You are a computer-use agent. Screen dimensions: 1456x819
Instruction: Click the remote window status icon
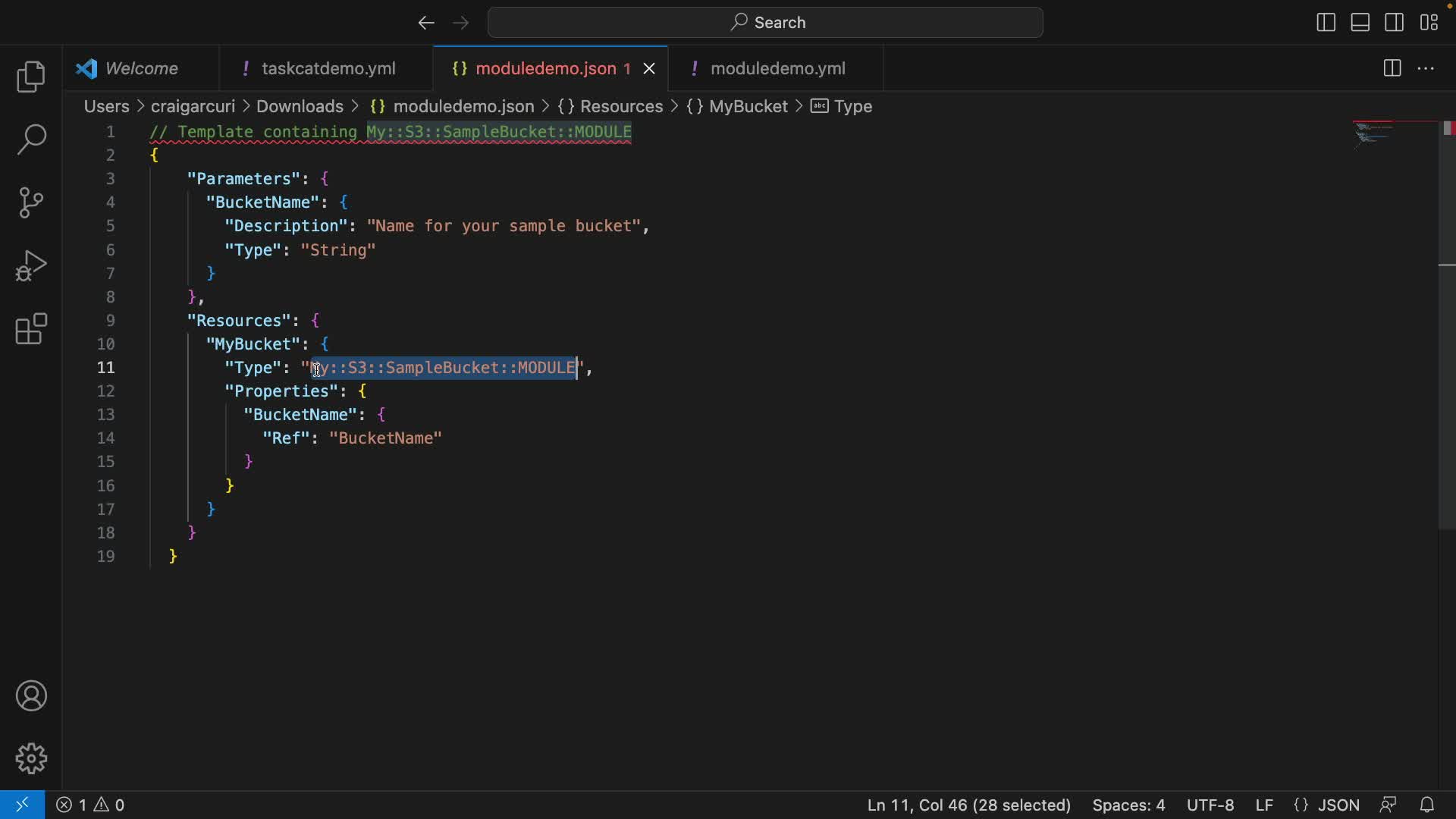pos(22,805)
